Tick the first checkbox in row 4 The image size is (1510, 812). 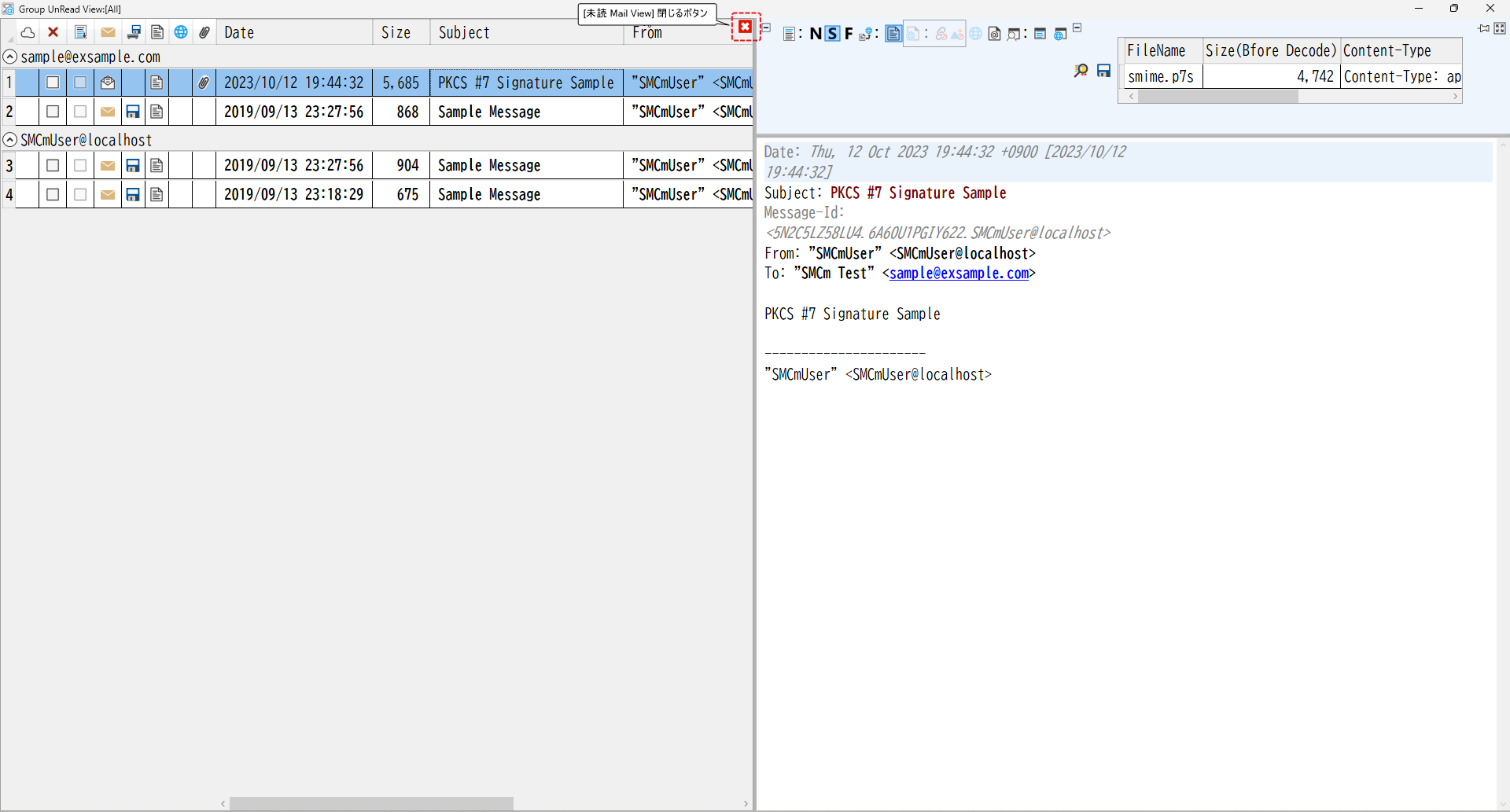click(x=53, y=194)
